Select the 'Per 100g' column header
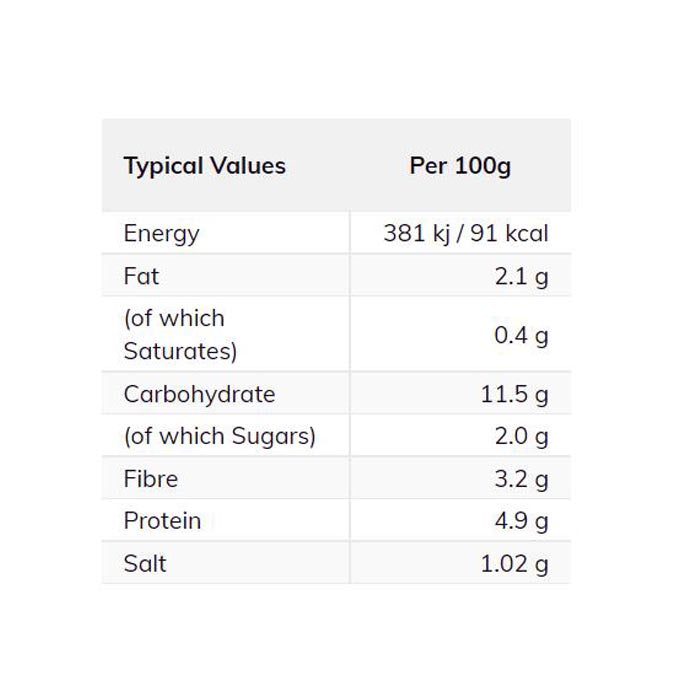Screen dimensions: 700x700 point(460,166)
